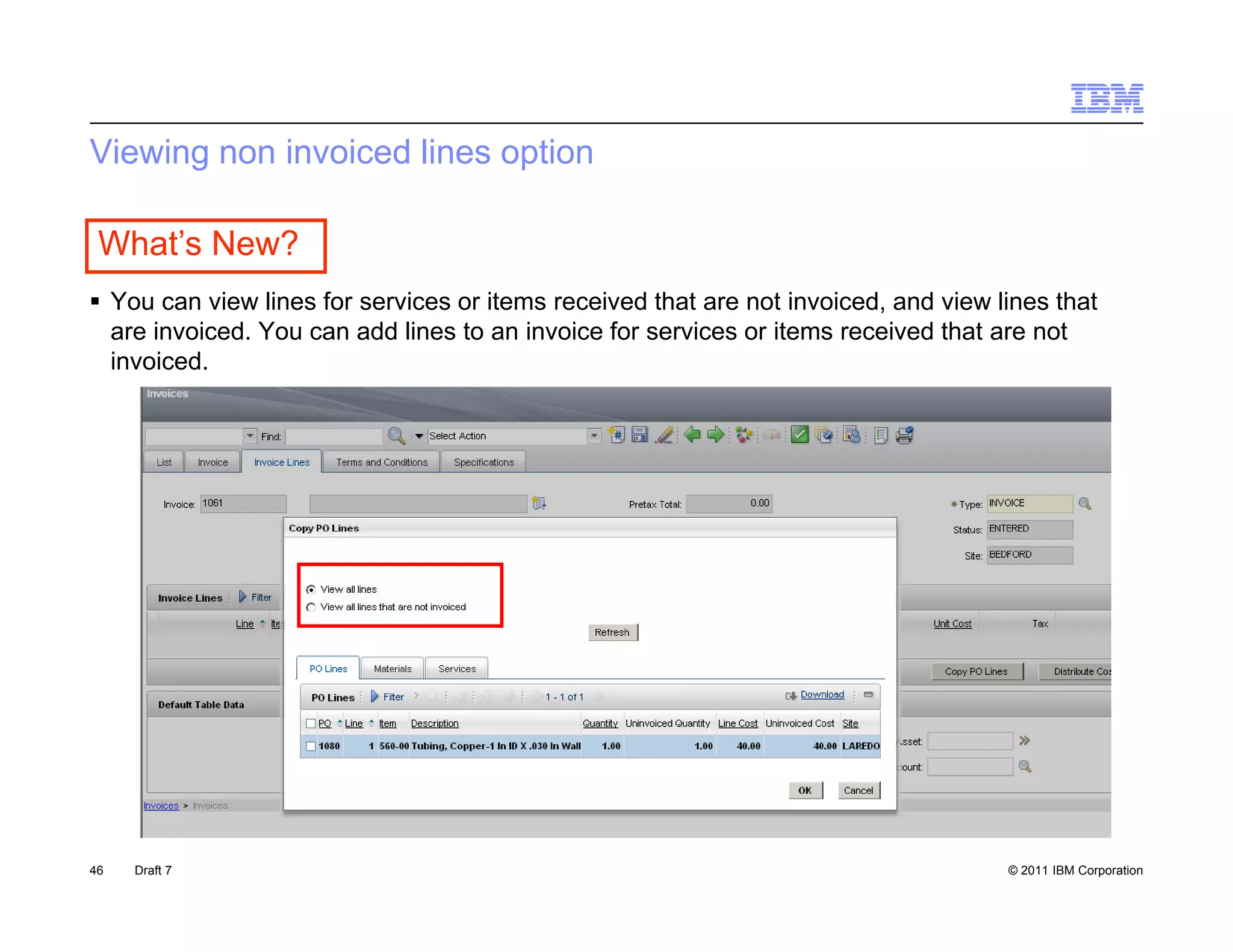Click the green checkmark Approve icon

tap(800, 434)
